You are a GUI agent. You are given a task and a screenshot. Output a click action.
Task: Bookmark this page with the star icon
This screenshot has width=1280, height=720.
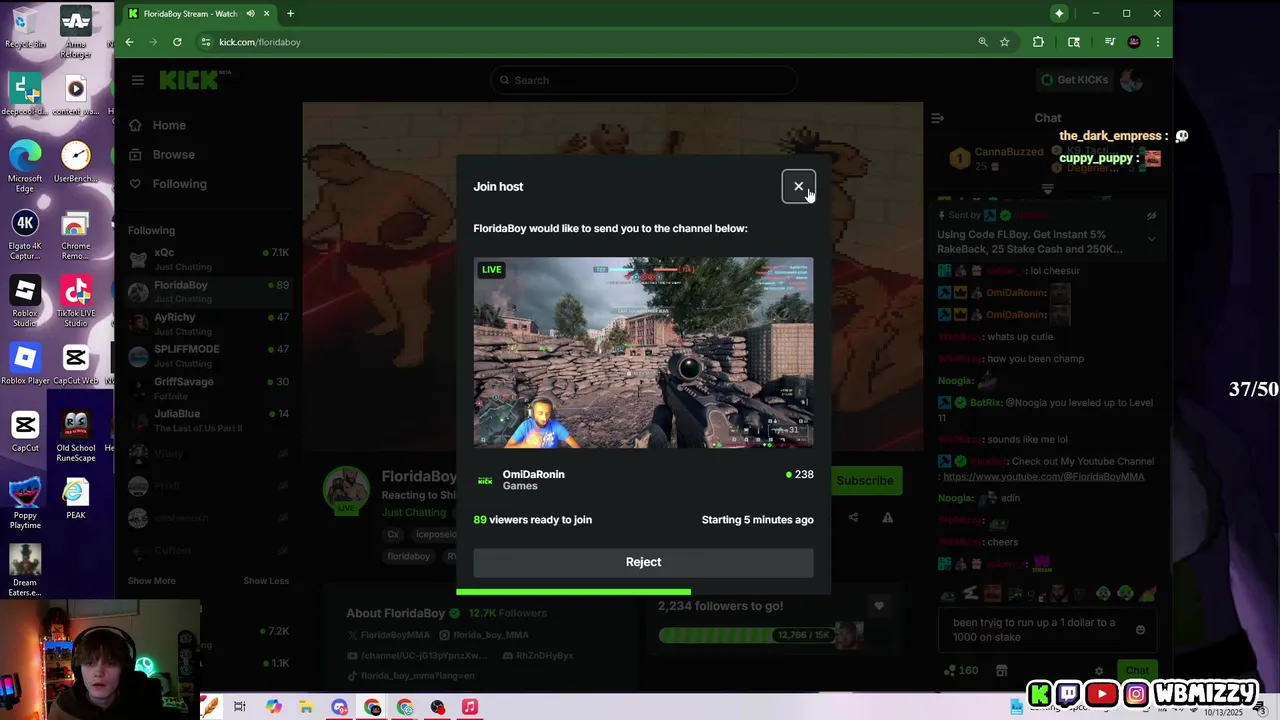click(x=1004, y=42)
